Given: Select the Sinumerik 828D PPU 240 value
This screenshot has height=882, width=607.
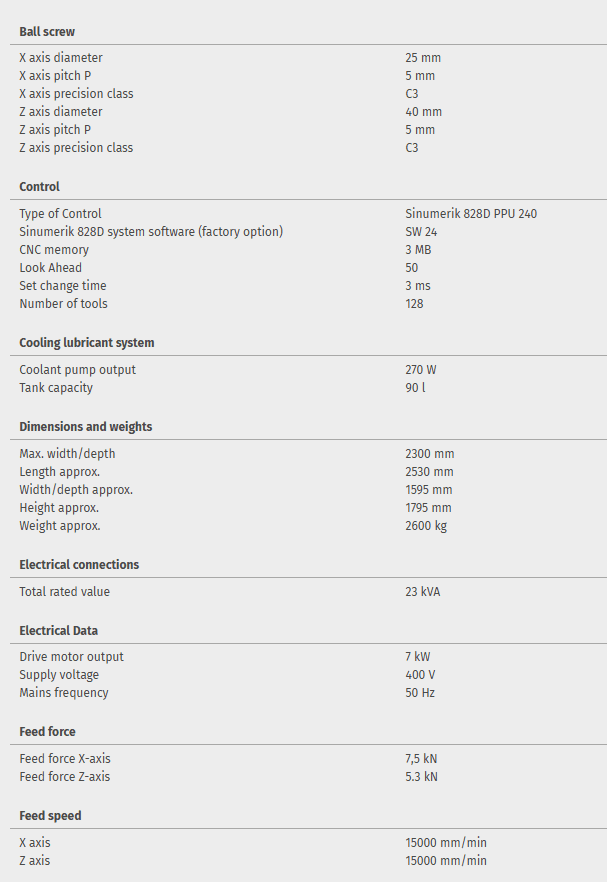Looking at the screenshot, I should 471,214.
